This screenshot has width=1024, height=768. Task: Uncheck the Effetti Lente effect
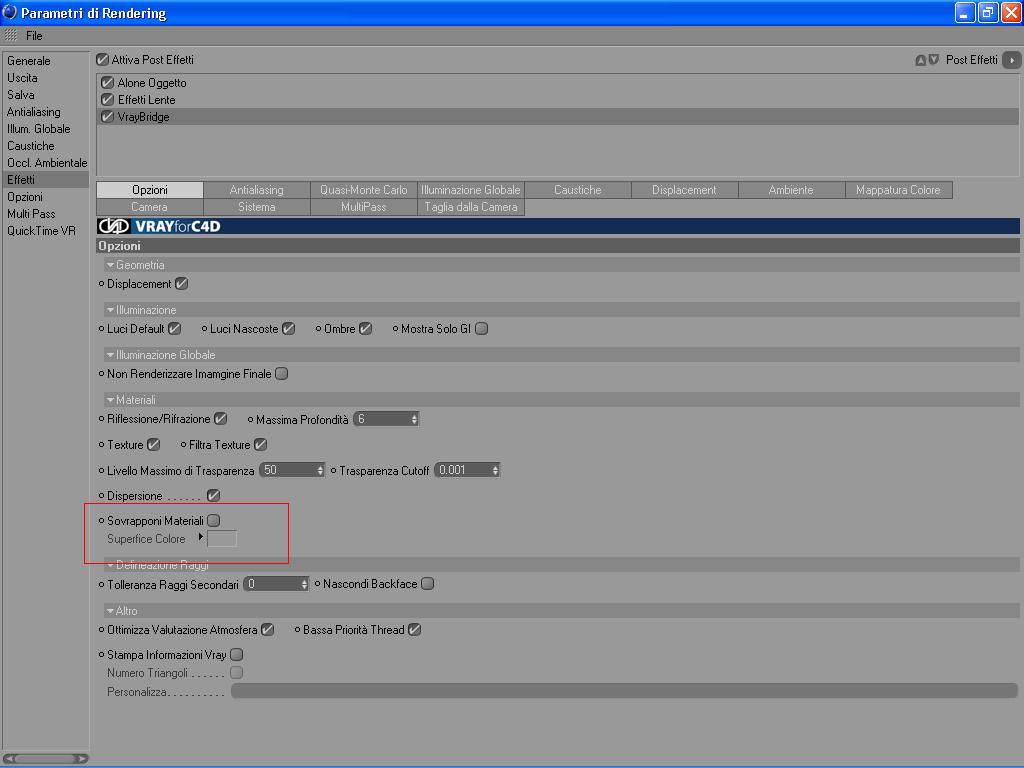click(108, 100)
